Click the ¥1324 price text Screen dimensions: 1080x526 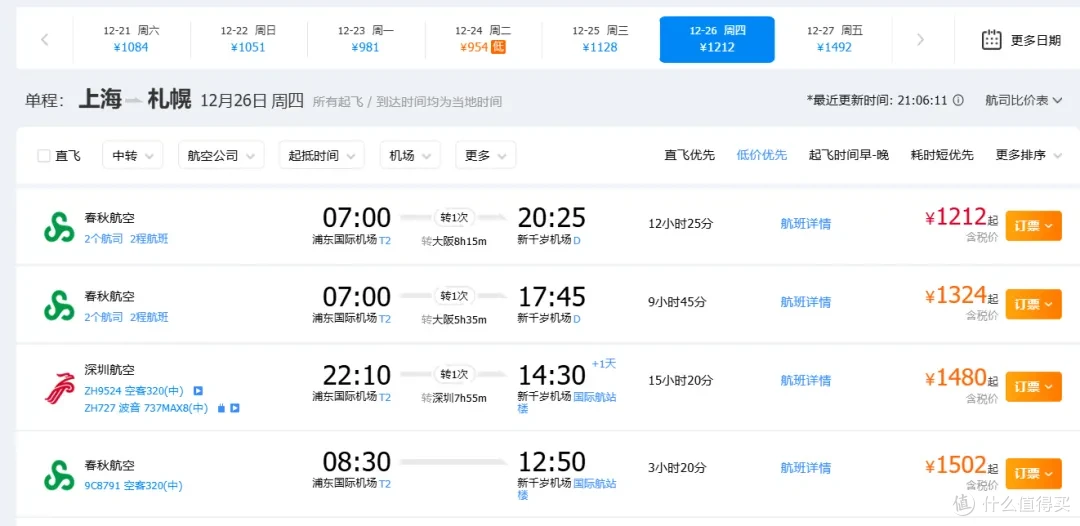pyautogui.click(x=956, y=295)
